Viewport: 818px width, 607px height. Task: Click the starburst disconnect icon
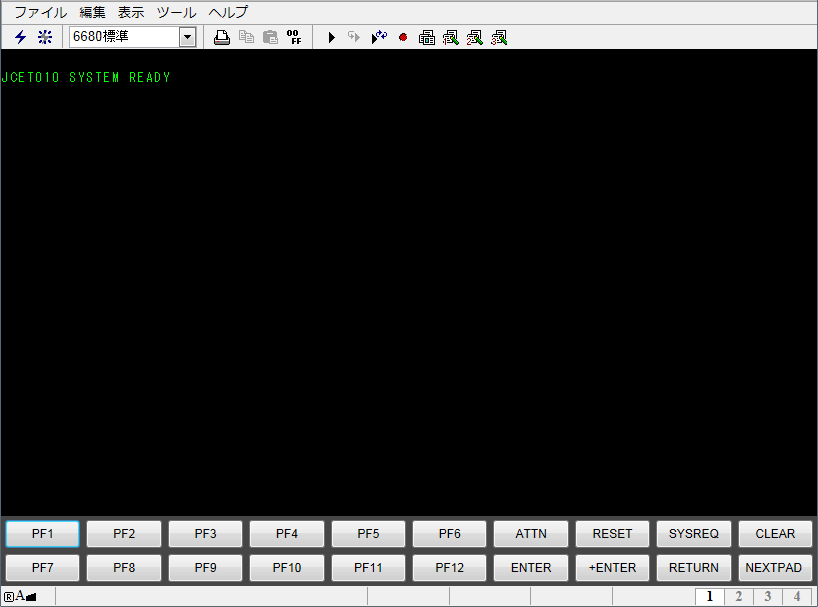tap(45, 37)
